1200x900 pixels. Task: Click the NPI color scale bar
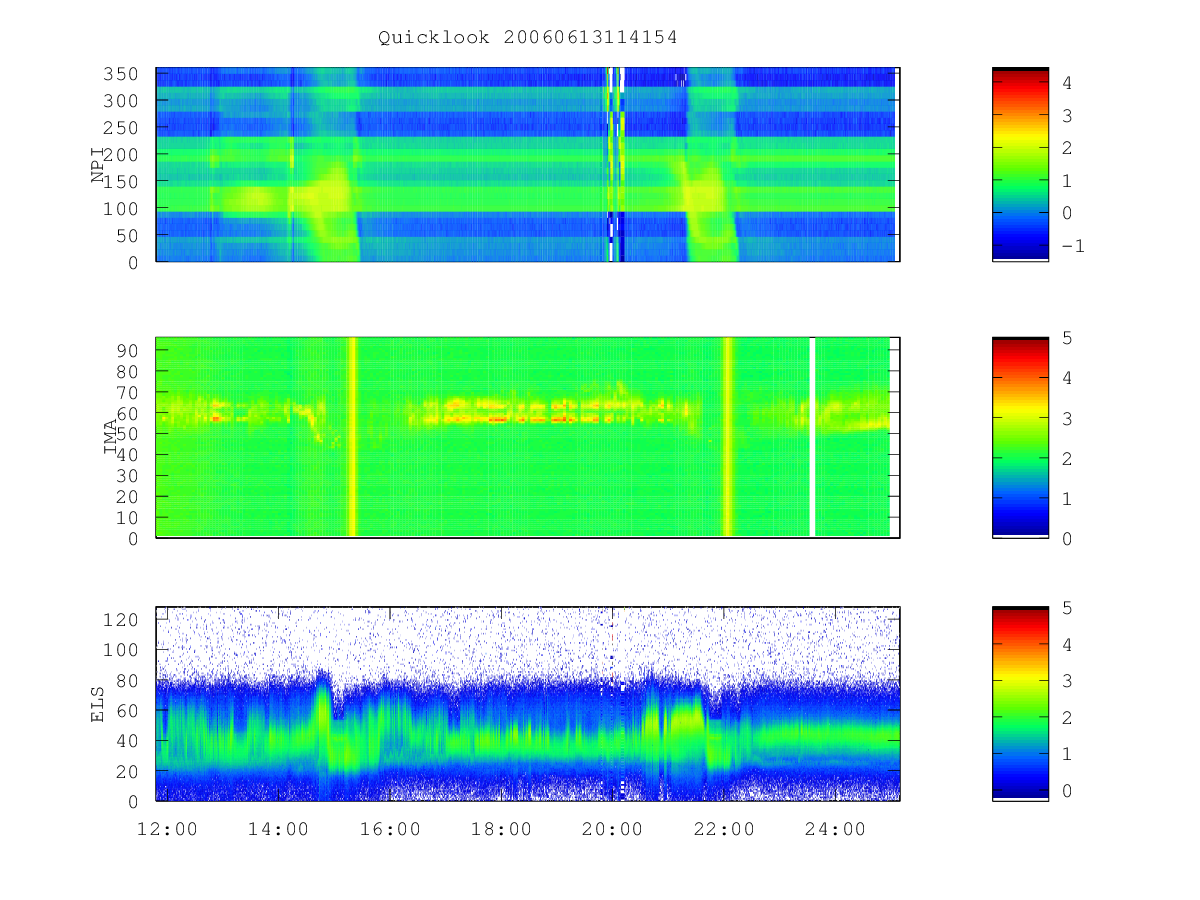coord(1020,165)
